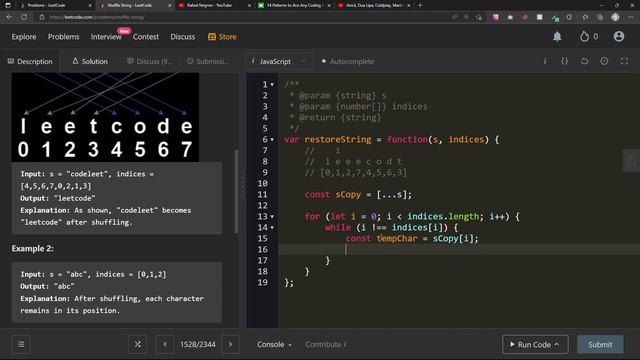Screen dimensions: 640x360
Task: Close the Shuffle String LeetCode tab
Action: tap(169, 5)
